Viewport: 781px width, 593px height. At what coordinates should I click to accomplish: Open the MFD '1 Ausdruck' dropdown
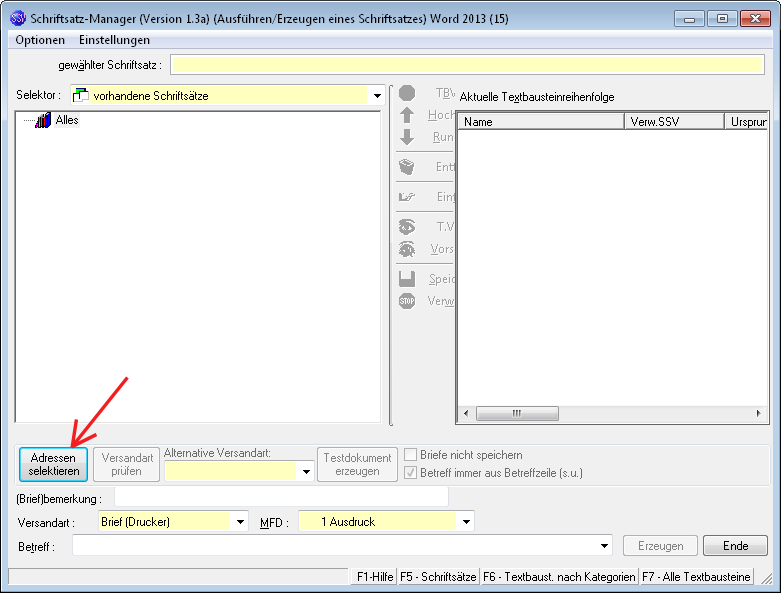coord(466,522)
